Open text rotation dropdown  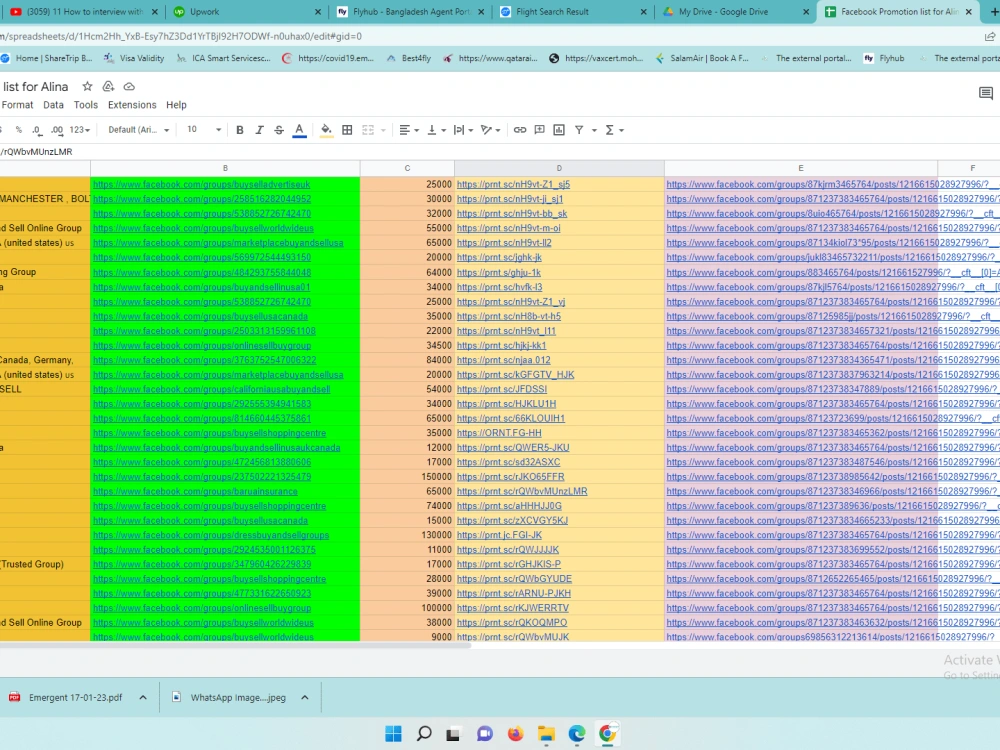point(490,129)
